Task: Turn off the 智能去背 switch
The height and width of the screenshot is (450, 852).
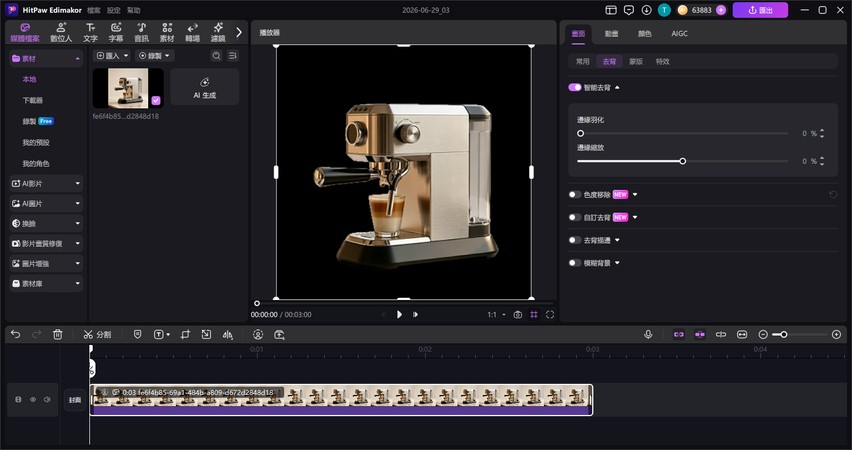Action: (x=575, y=88)
